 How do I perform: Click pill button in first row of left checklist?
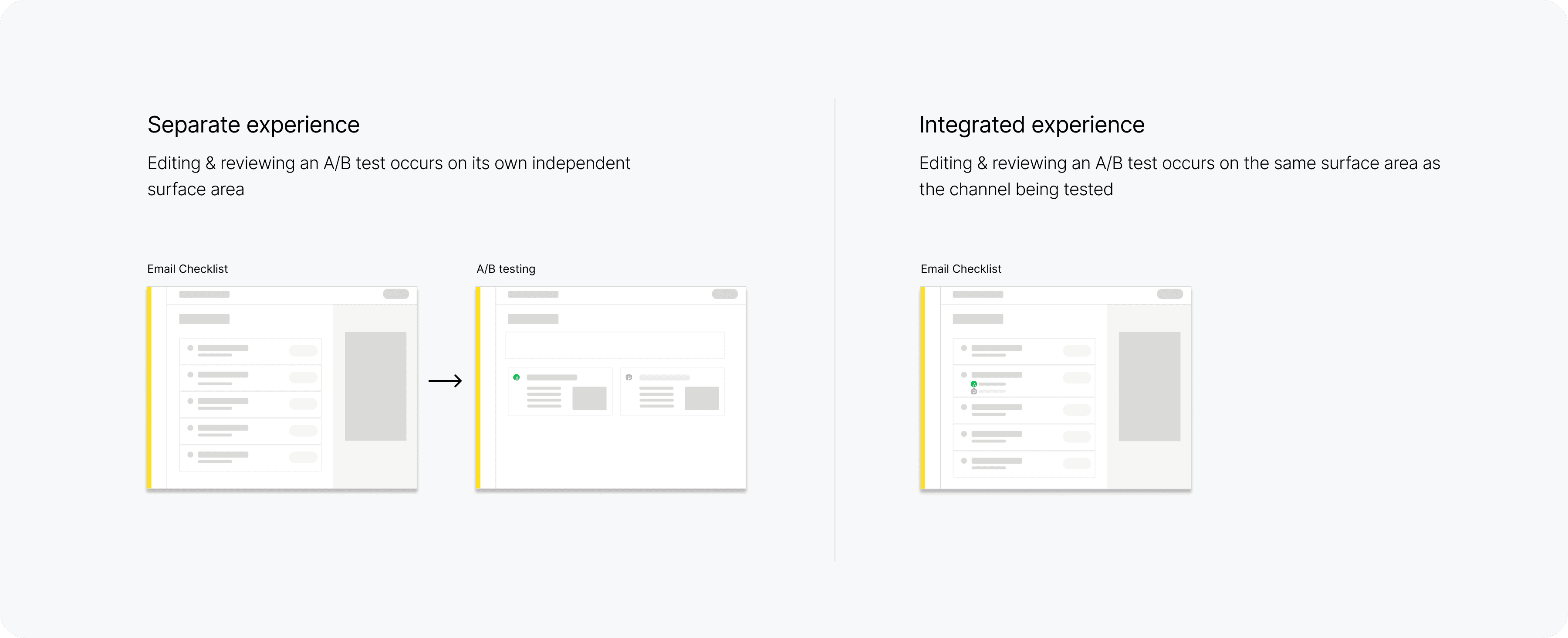(x=303, y=351)
